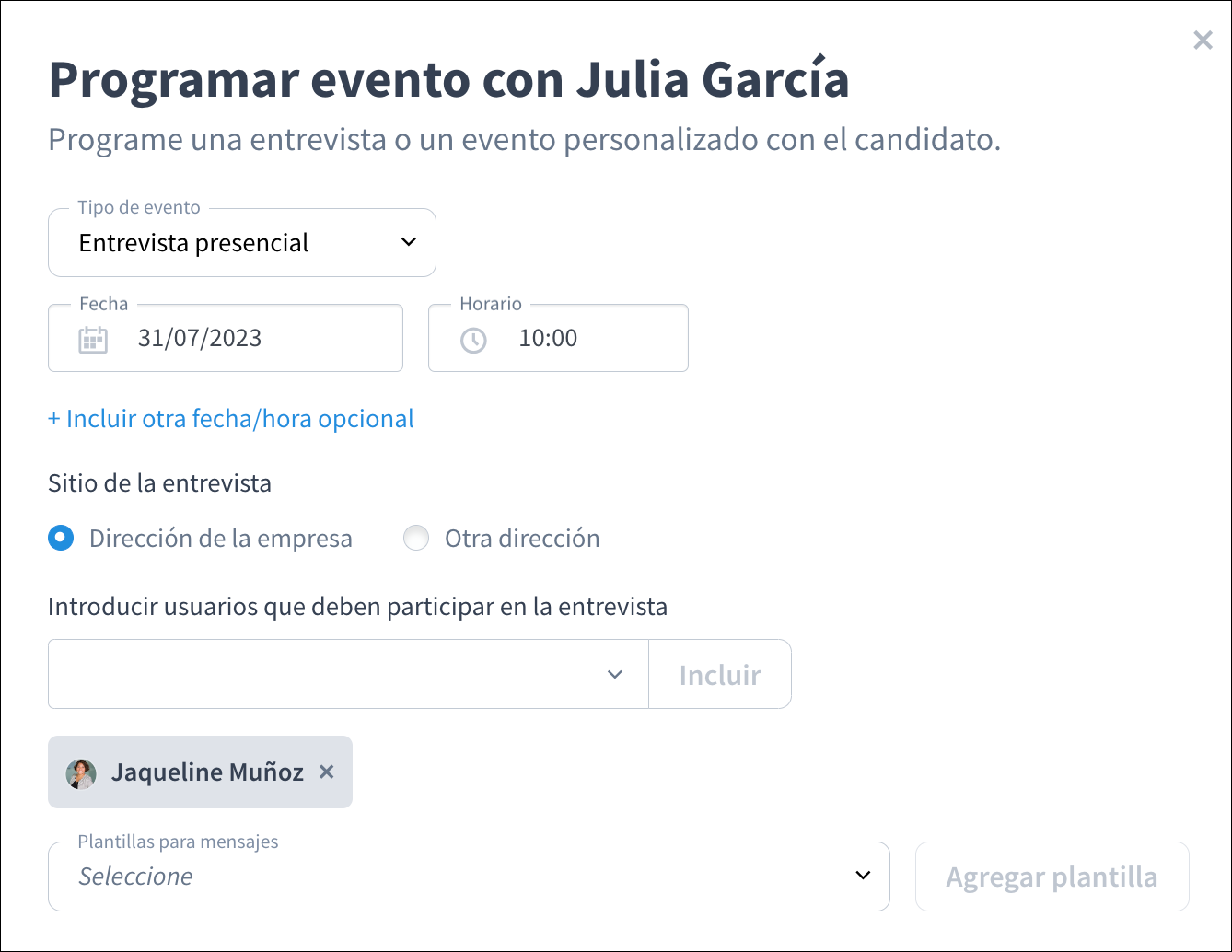Expand the interview participants selector

347,674
